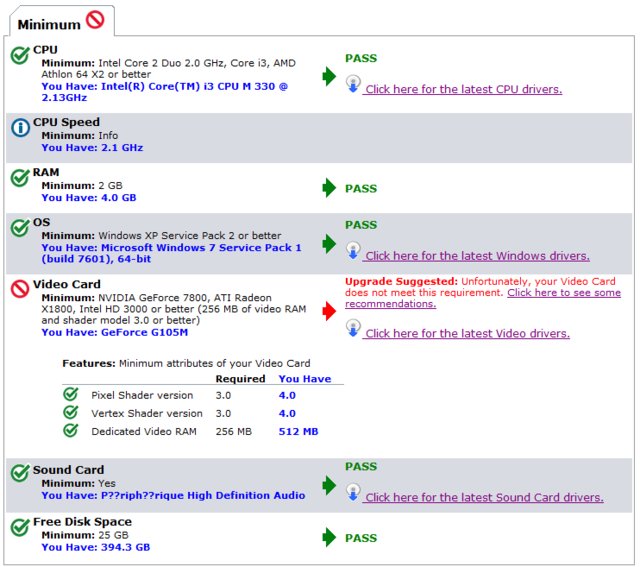The image size is (640, 567).
Task: Click the red fail icon beside Video Card
Action: 19,289
